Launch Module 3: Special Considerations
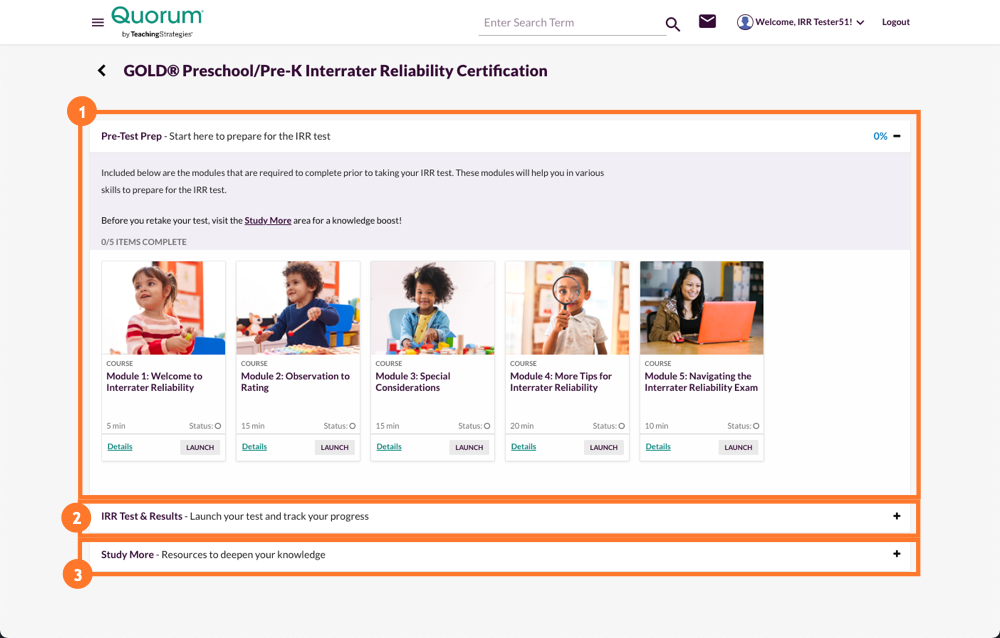1000x638 pixels. [468, 447]
